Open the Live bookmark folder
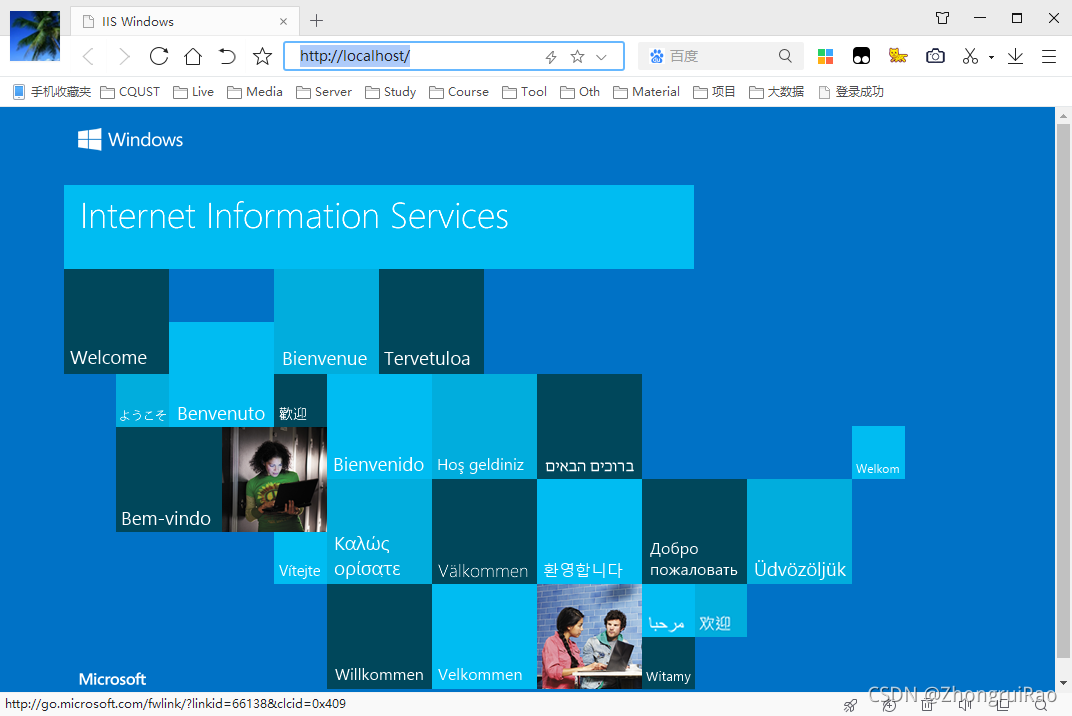Screen dimensions: 1072x716 [x=193, y=92]
